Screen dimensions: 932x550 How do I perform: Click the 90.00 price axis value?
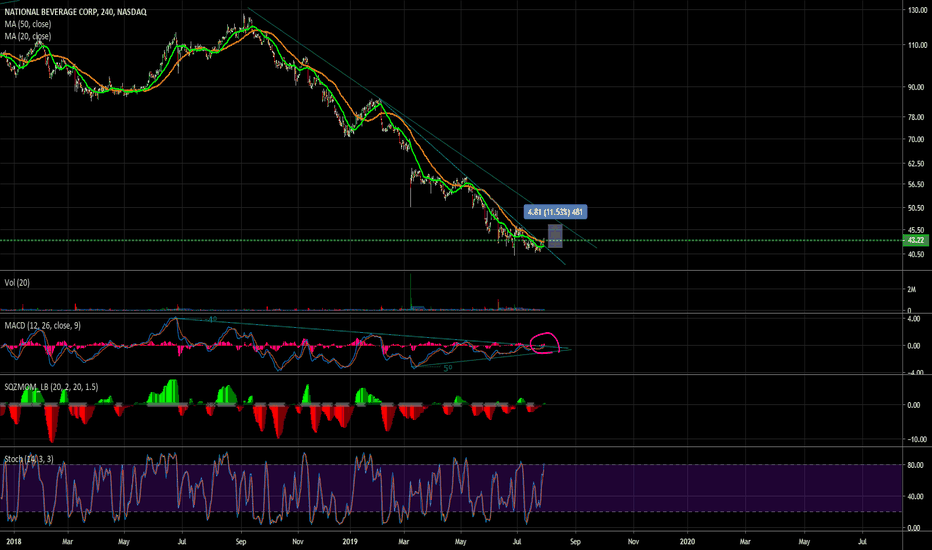click(917, 87)
